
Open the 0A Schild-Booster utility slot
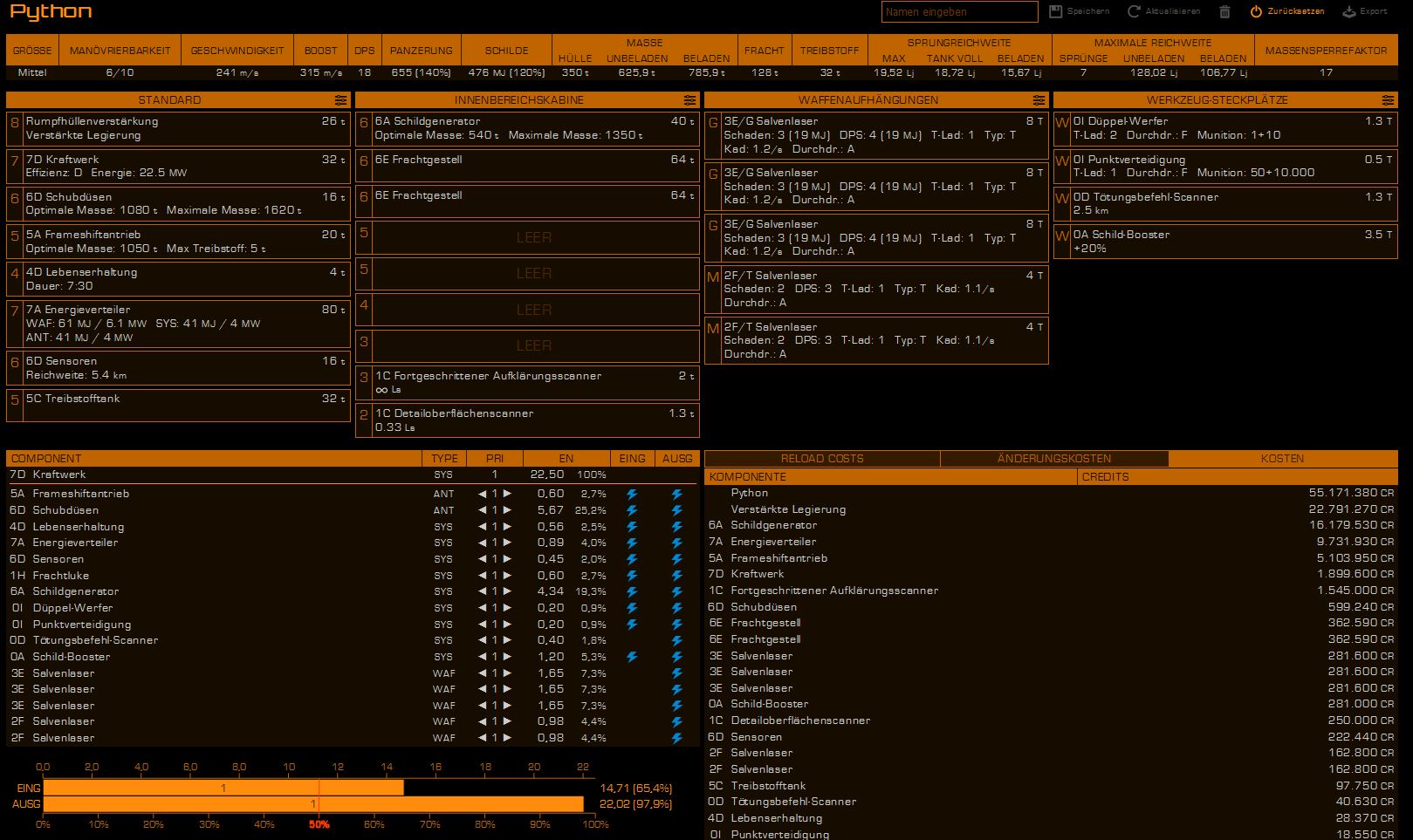[1225, 241]
